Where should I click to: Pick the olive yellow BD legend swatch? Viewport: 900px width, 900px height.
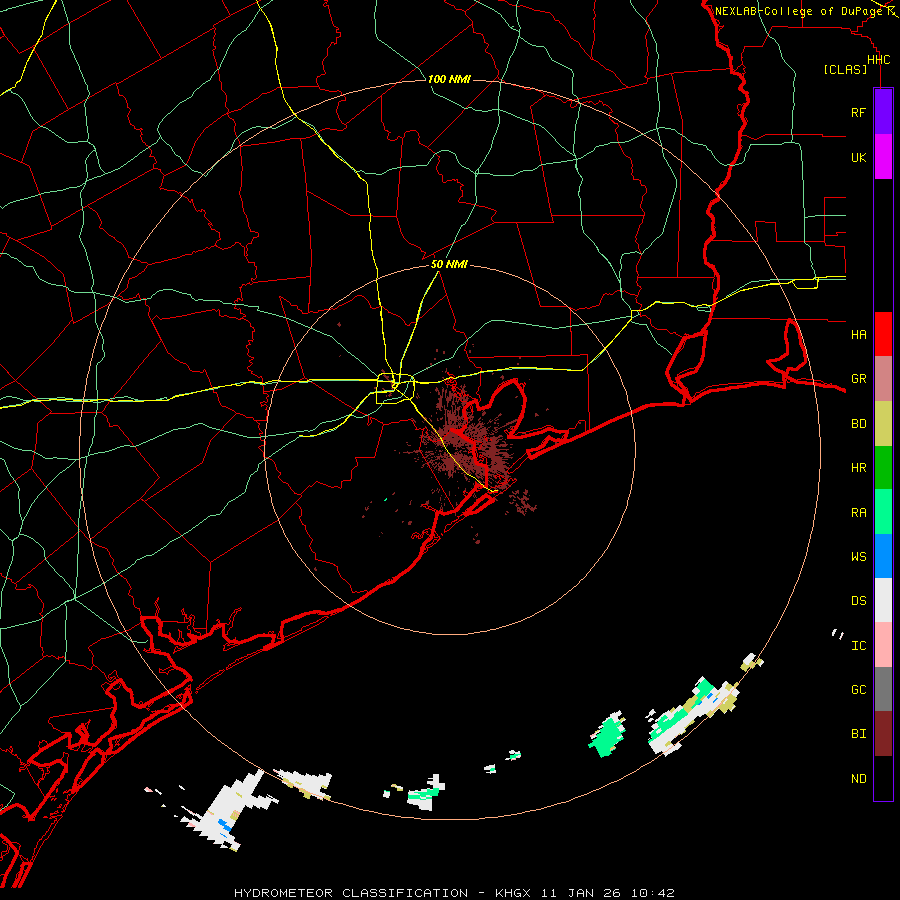(883, 424)
